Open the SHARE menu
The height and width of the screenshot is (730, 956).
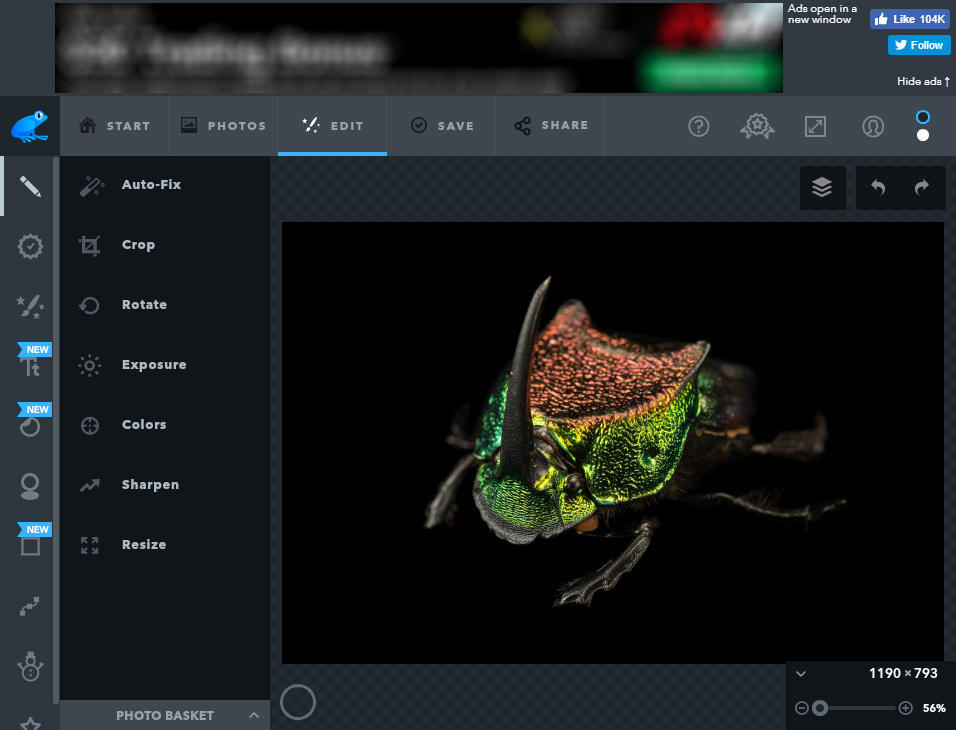(549, 125)
